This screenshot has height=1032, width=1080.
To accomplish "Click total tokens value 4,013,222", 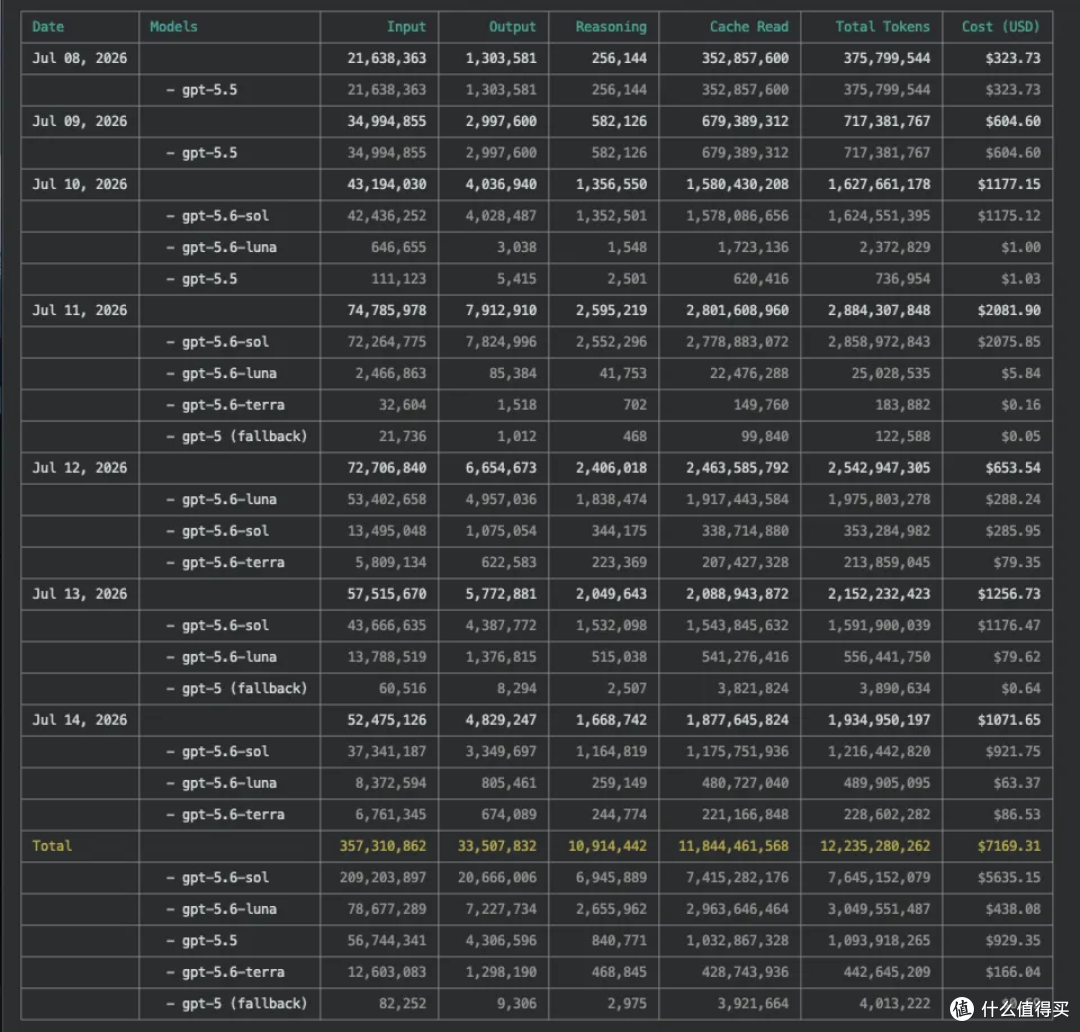I will pyautogui.click(x=895, y=1004).
